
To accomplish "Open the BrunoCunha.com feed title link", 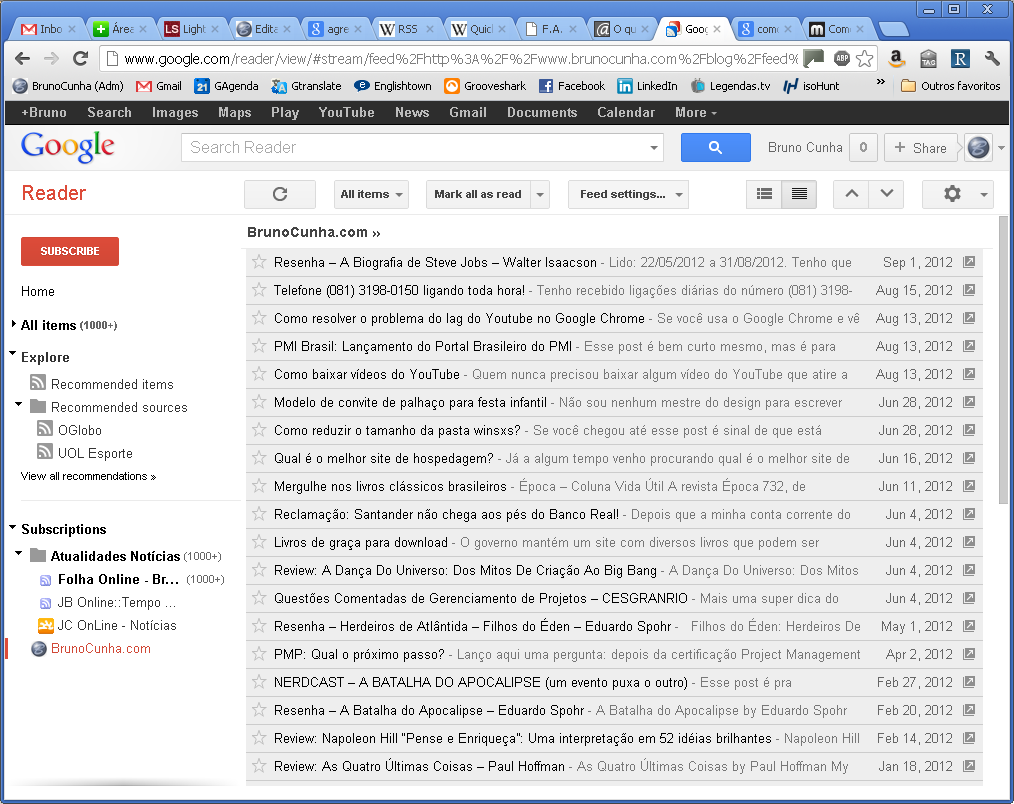I will click(x=314, y=232).
